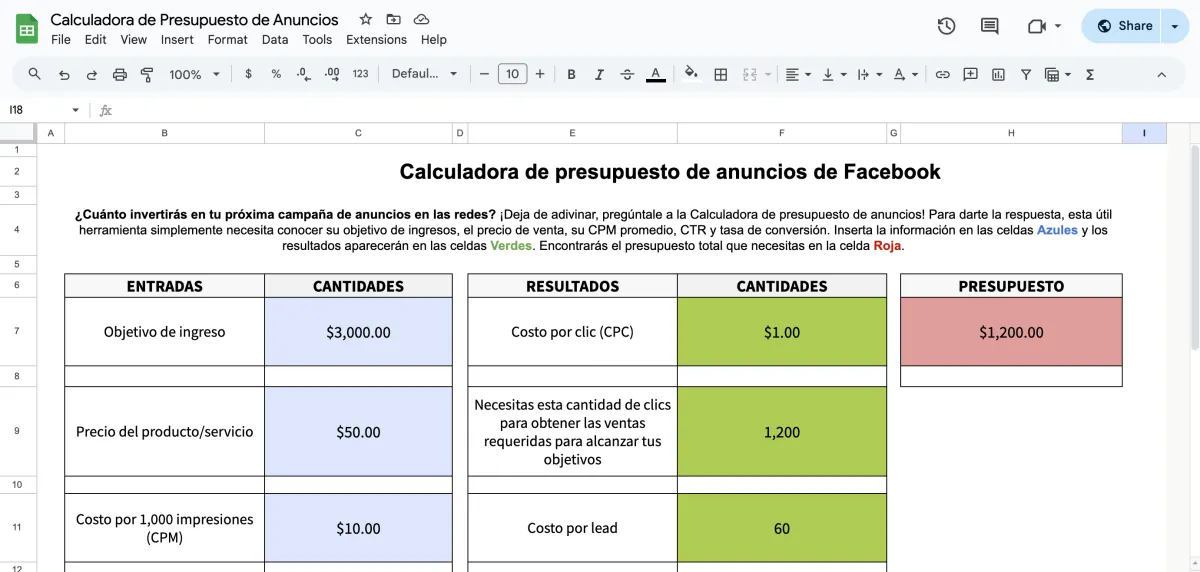Search the menus with magnifier icon

click(x=35, y=74)
